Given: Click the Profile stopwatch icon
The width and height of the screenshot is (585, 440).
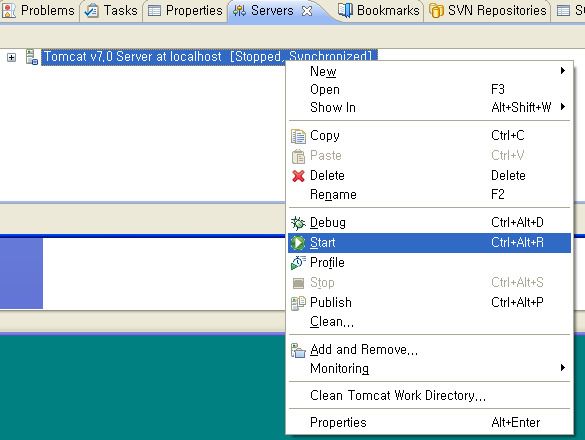Looking at the screenshot, I should pyautogui.click(x=298, y=263).
